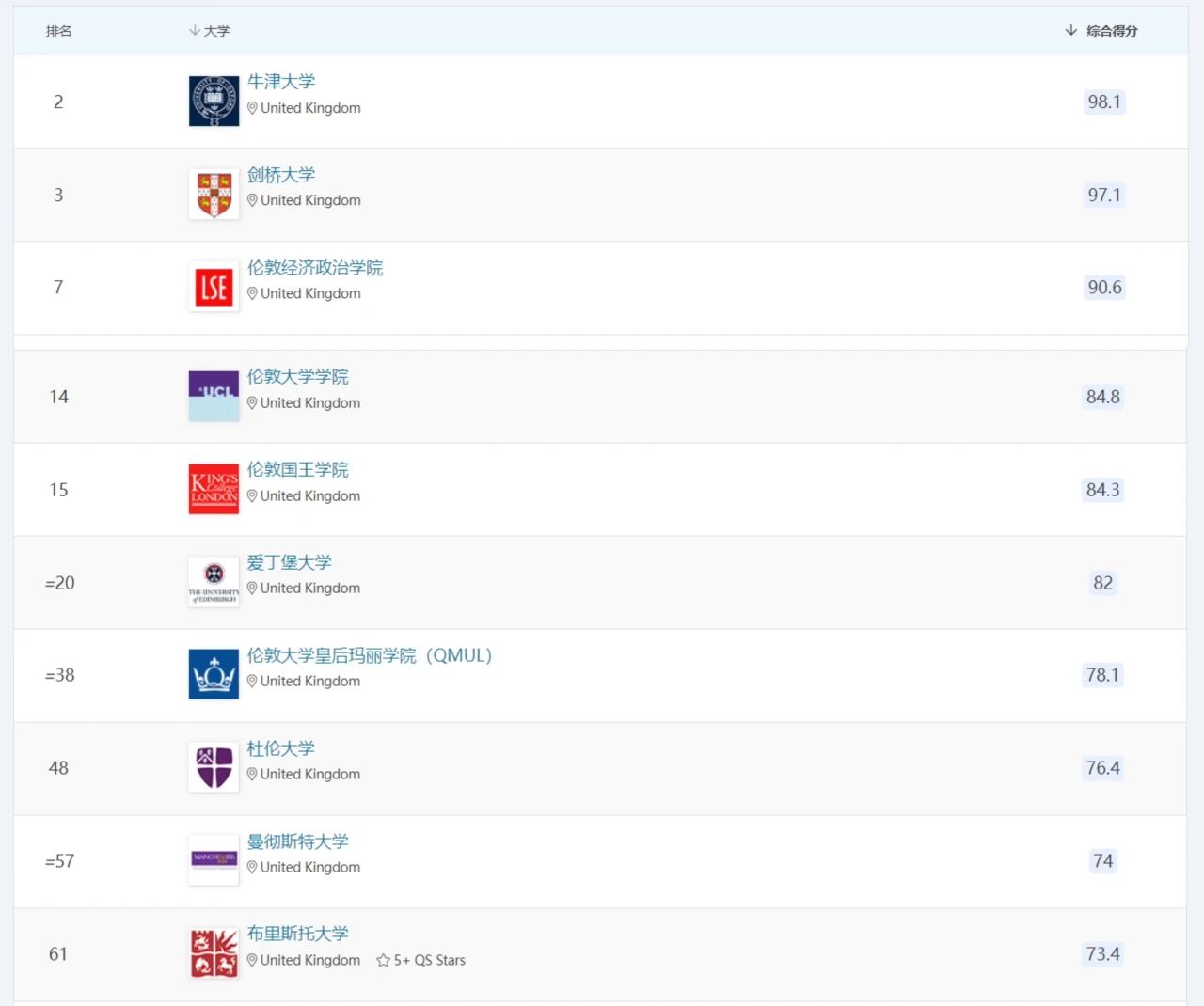Click the score 90.6
Viewport: 1204px width, 1006px height.
coord(1104,287)
